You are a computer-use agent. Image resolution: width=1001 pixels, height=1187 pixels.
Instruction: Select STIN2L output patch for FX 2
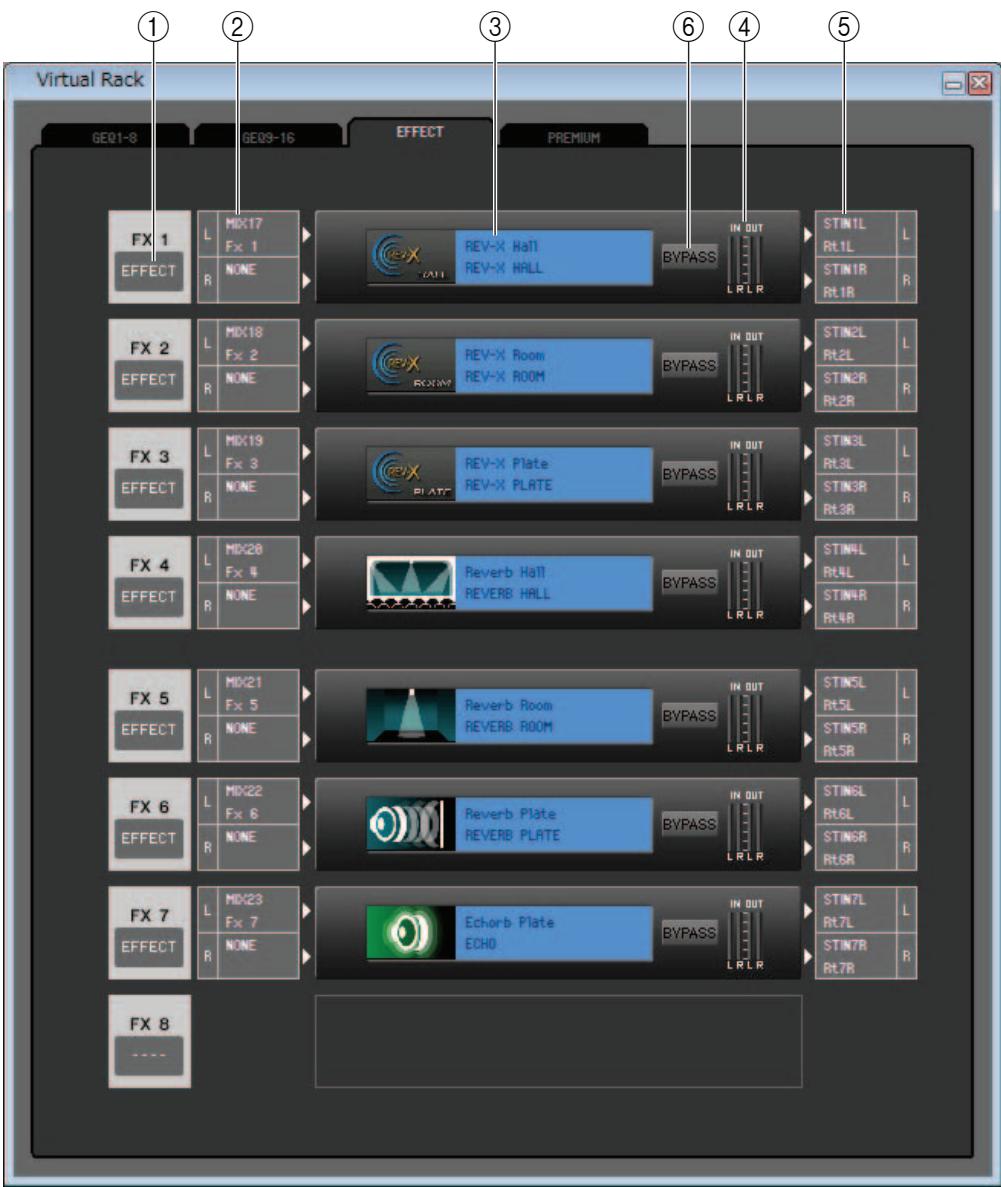pyautogui.click(x=856, y=344)
